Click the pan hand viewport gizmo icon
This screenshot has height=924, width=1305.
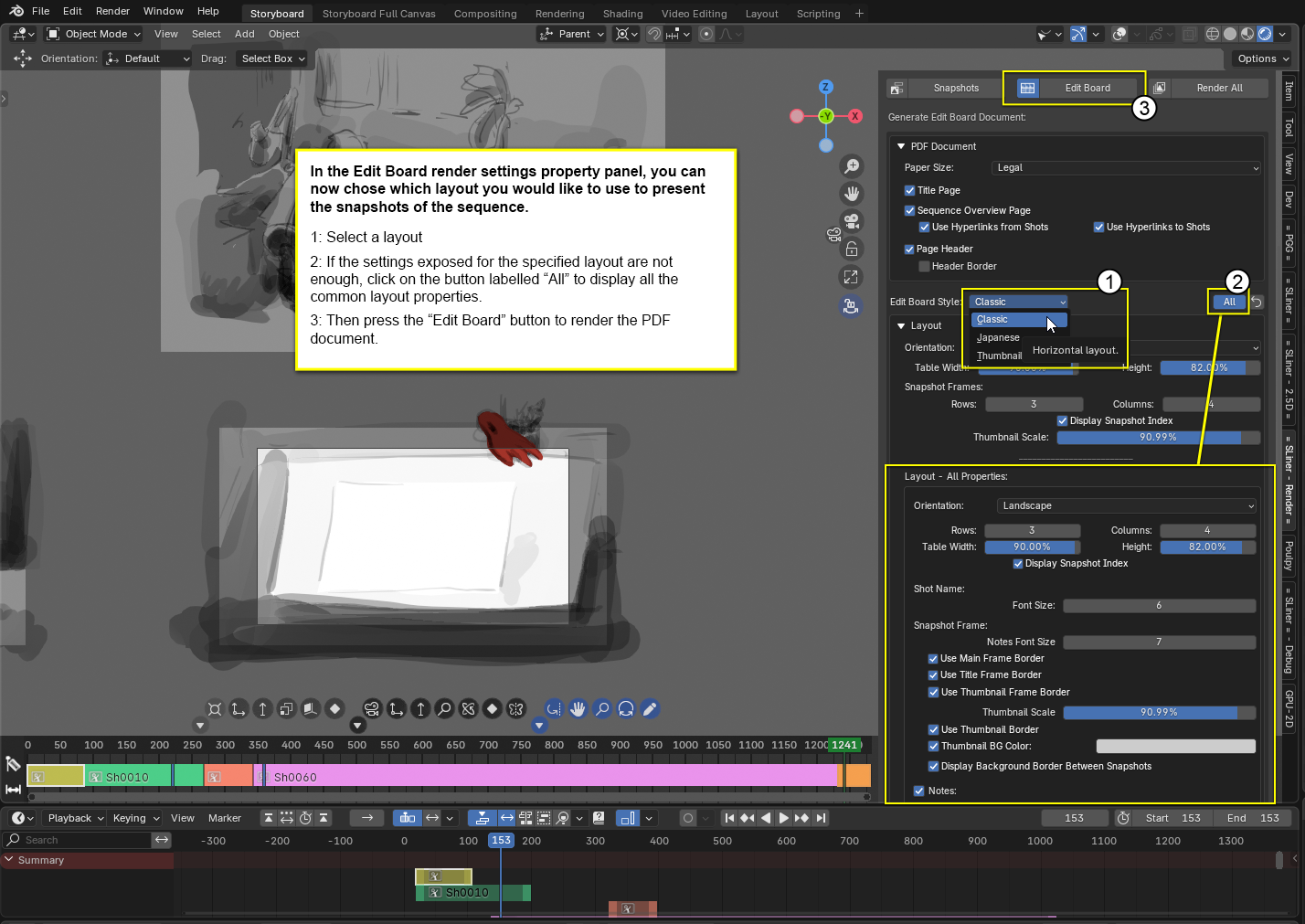click(852, 194)
